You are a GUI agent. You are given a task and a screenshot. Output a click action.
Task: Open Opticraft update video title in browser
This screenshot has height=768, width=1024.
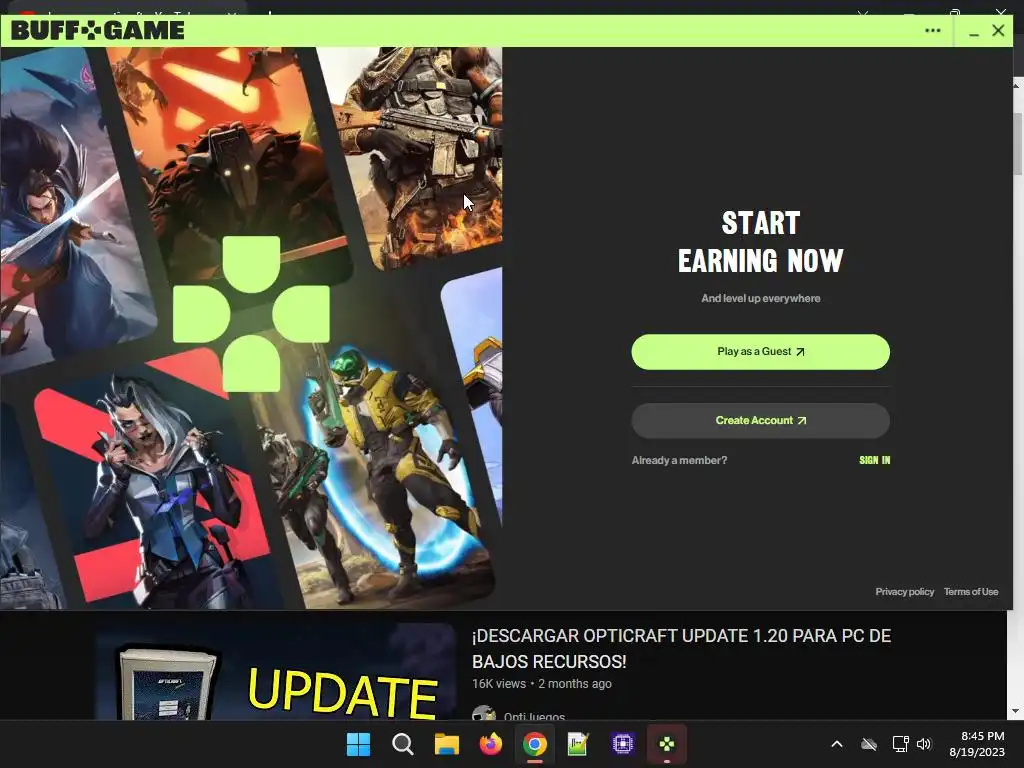(681, 648)
